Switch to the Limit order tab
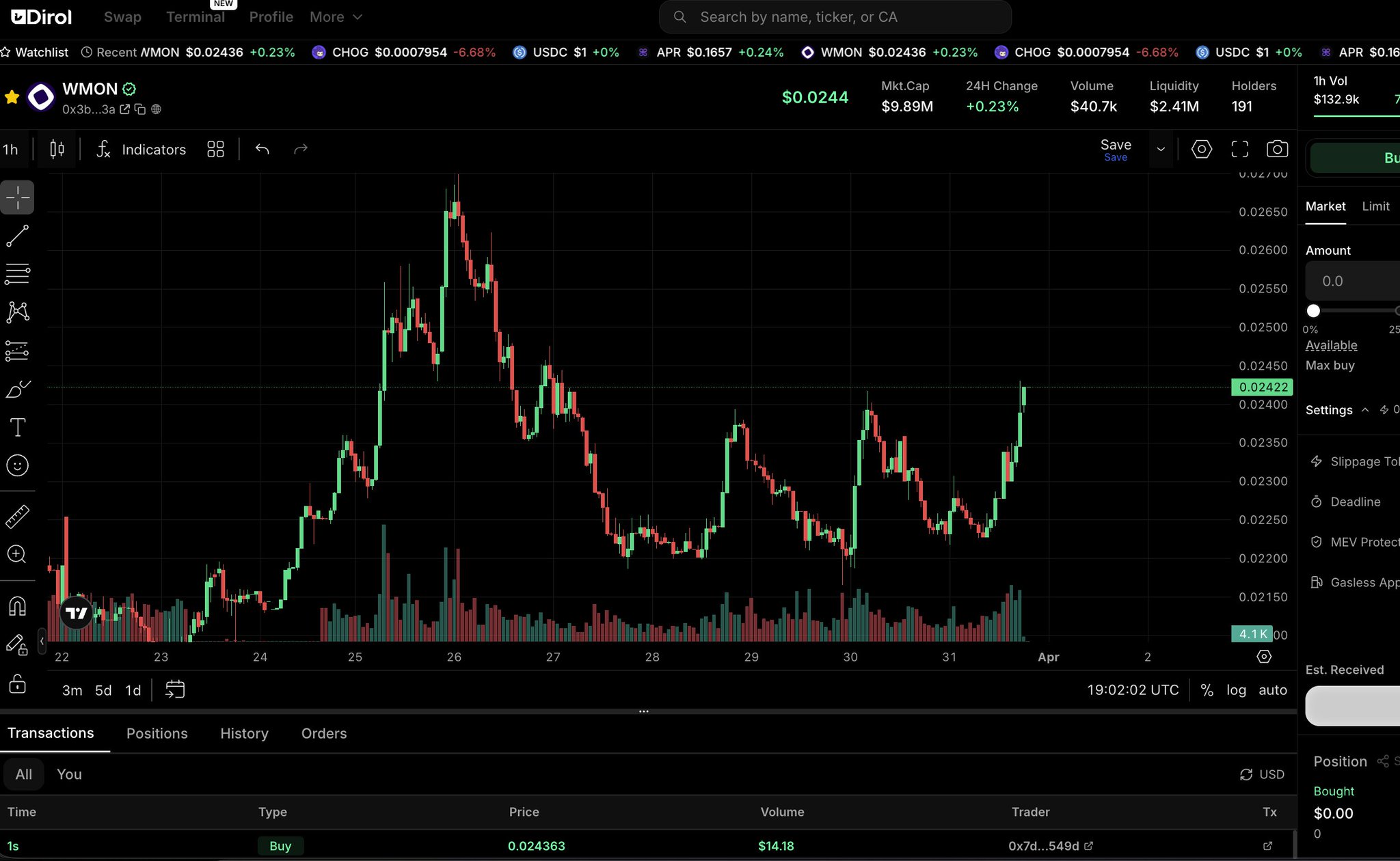1400x861 pixels. click(x=1375, y=206)
